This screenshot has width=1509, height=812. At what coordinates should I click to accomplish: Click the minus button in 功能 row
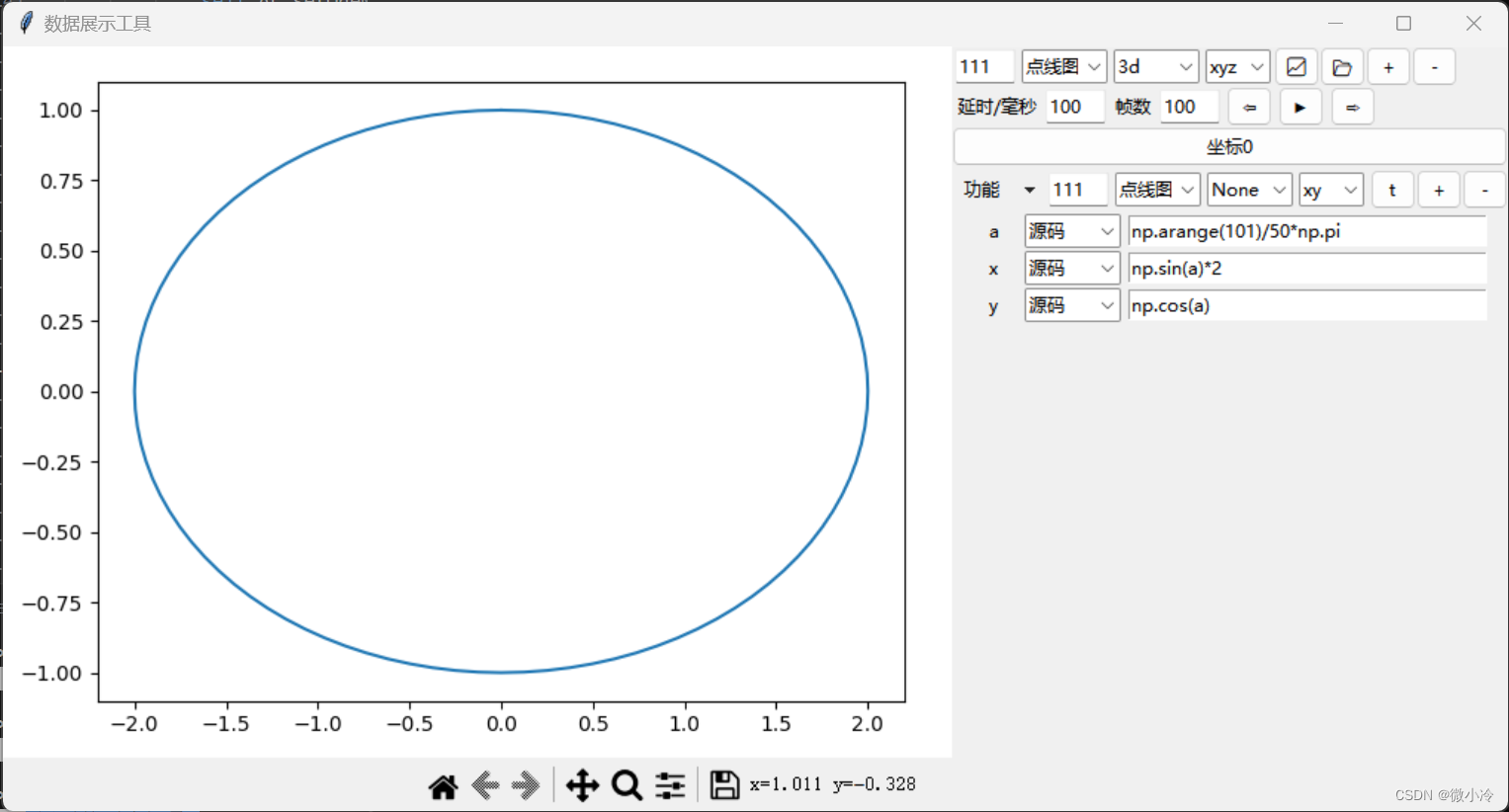pyautogui.click(x=1484, y=190)
